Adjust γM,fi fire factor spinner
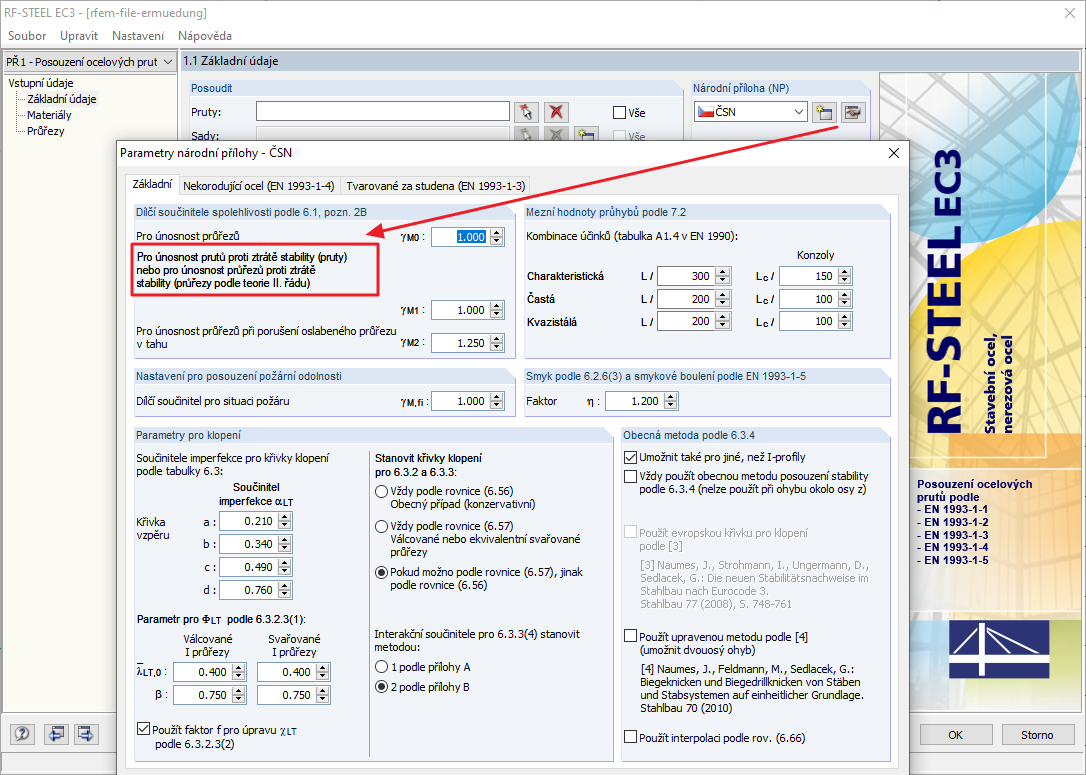The image size is (1086, 775). pos(497,401)
